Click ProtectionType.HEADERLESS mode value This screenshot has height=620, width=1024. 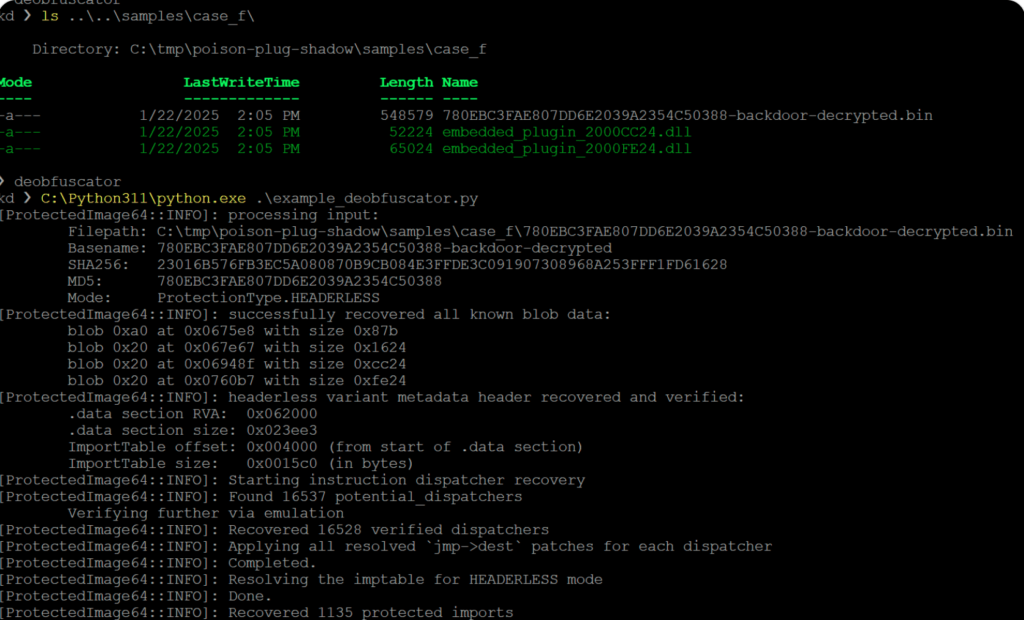click(268, 298)
